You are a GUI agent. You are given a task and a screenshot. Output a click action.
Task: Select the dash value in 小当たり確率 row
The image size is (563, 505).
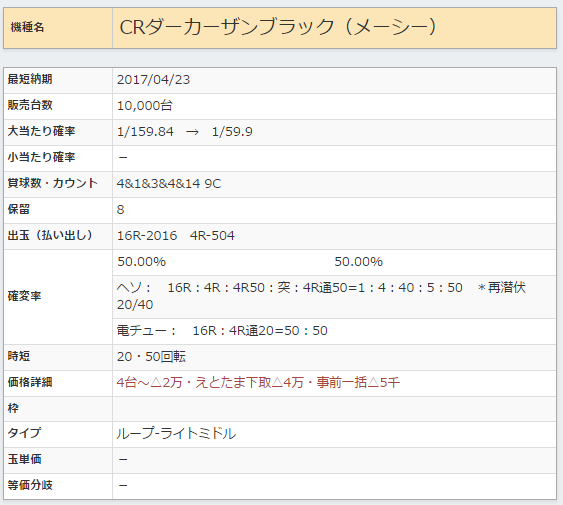123,158
